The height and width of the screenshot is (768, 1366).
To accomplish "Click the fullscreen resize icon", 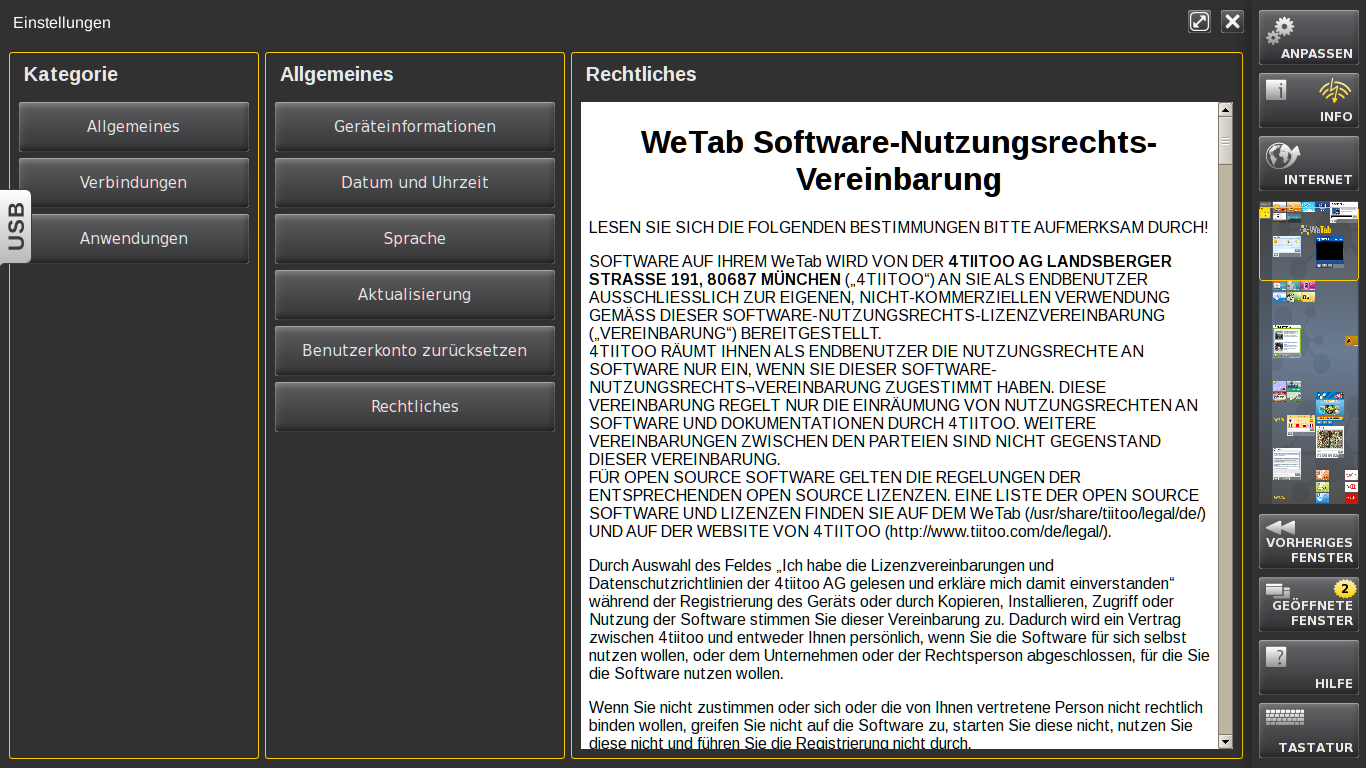I will click(1199, 21).
